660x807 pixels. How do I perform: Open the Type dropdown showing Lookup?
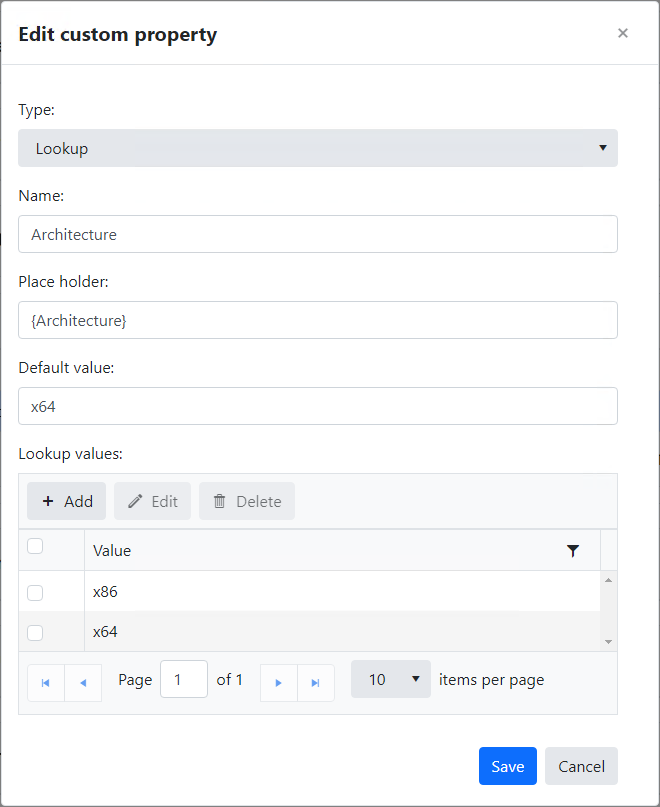pyautogui.click(x=318, y=148)
